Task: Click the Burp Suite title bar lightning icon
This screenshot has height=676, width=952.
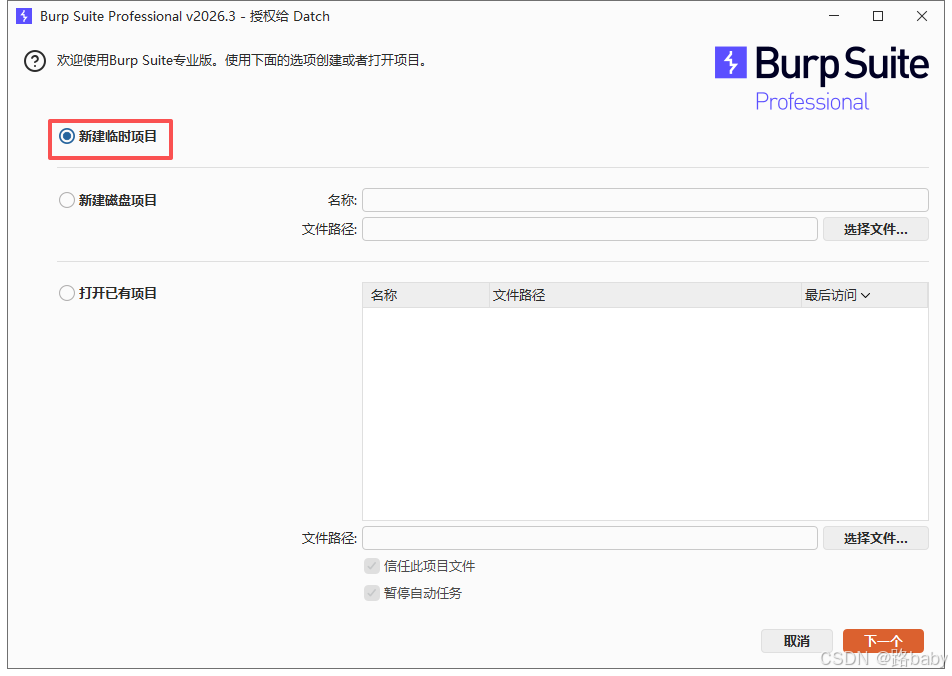Action: [24, 16]
